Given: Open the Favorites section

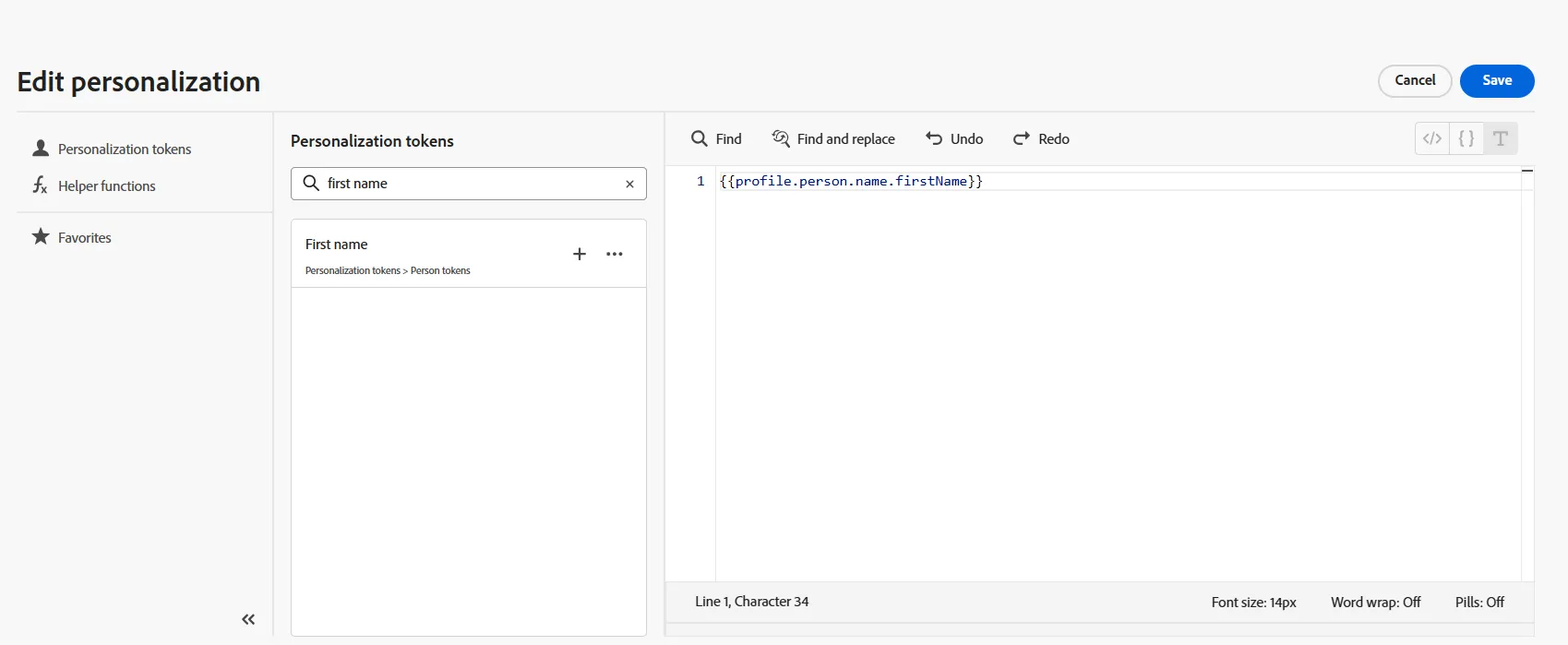Looking at the screenshot, I should point(72,237).
